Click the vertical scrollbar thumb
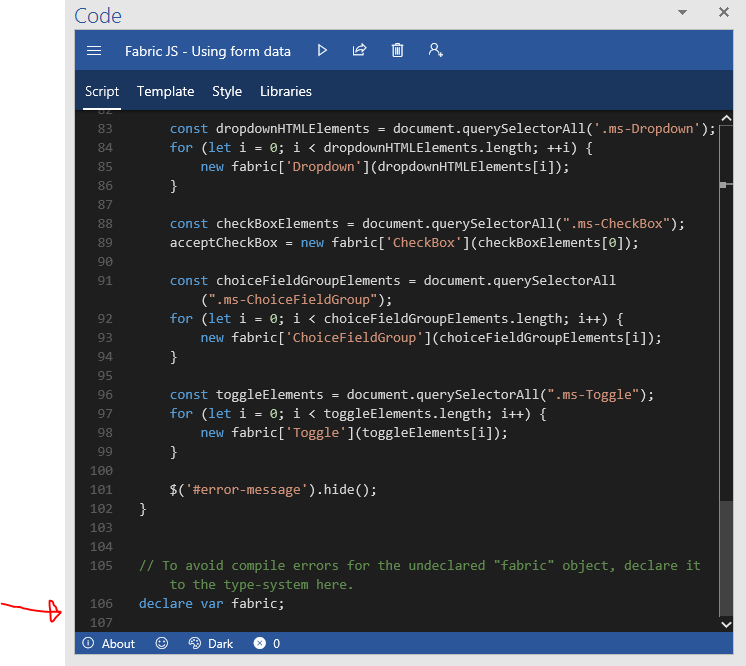 click(726, 558)
